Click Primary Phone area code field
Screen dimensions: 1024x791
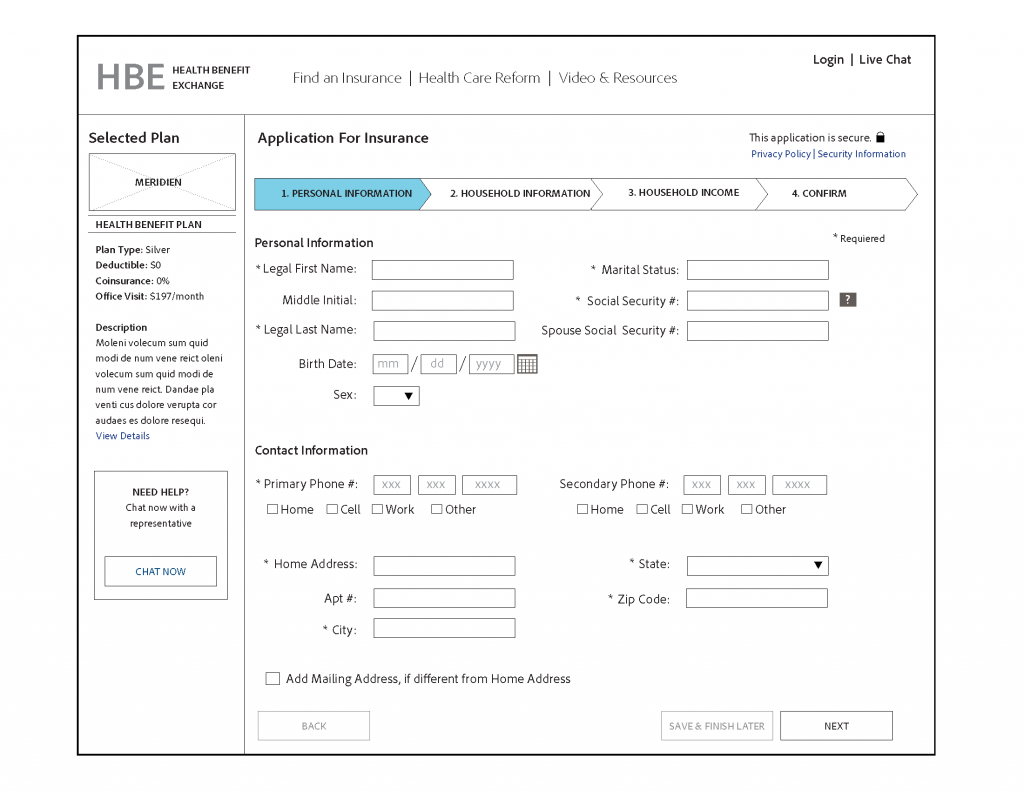pos(392,485)
